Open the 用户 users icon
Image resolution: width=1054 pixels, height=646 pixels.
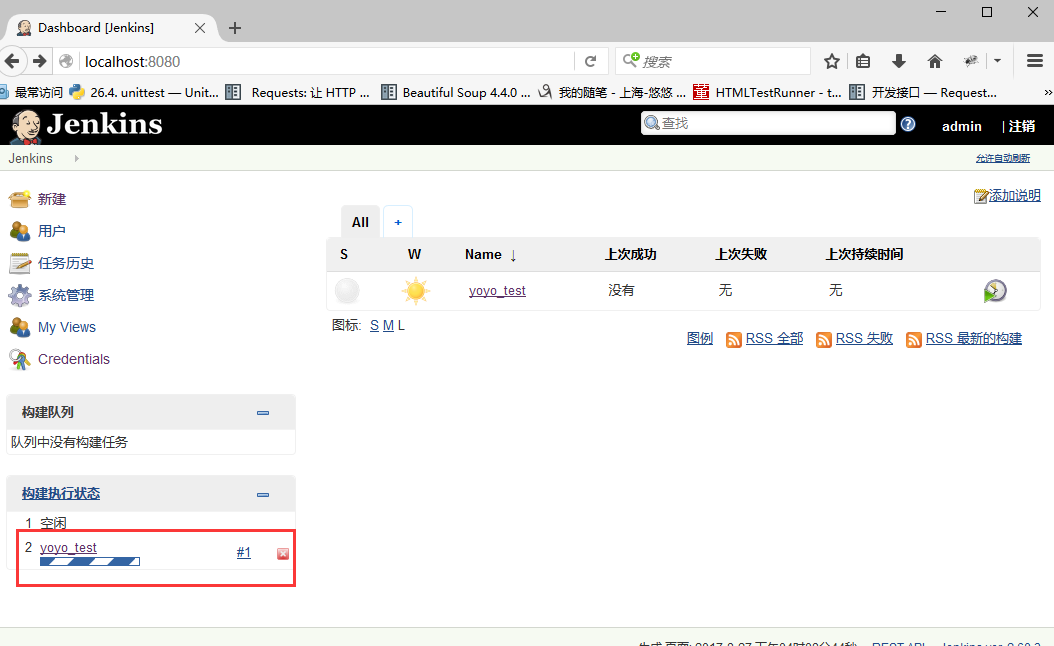pyautogui.click(x=19, y=231)
